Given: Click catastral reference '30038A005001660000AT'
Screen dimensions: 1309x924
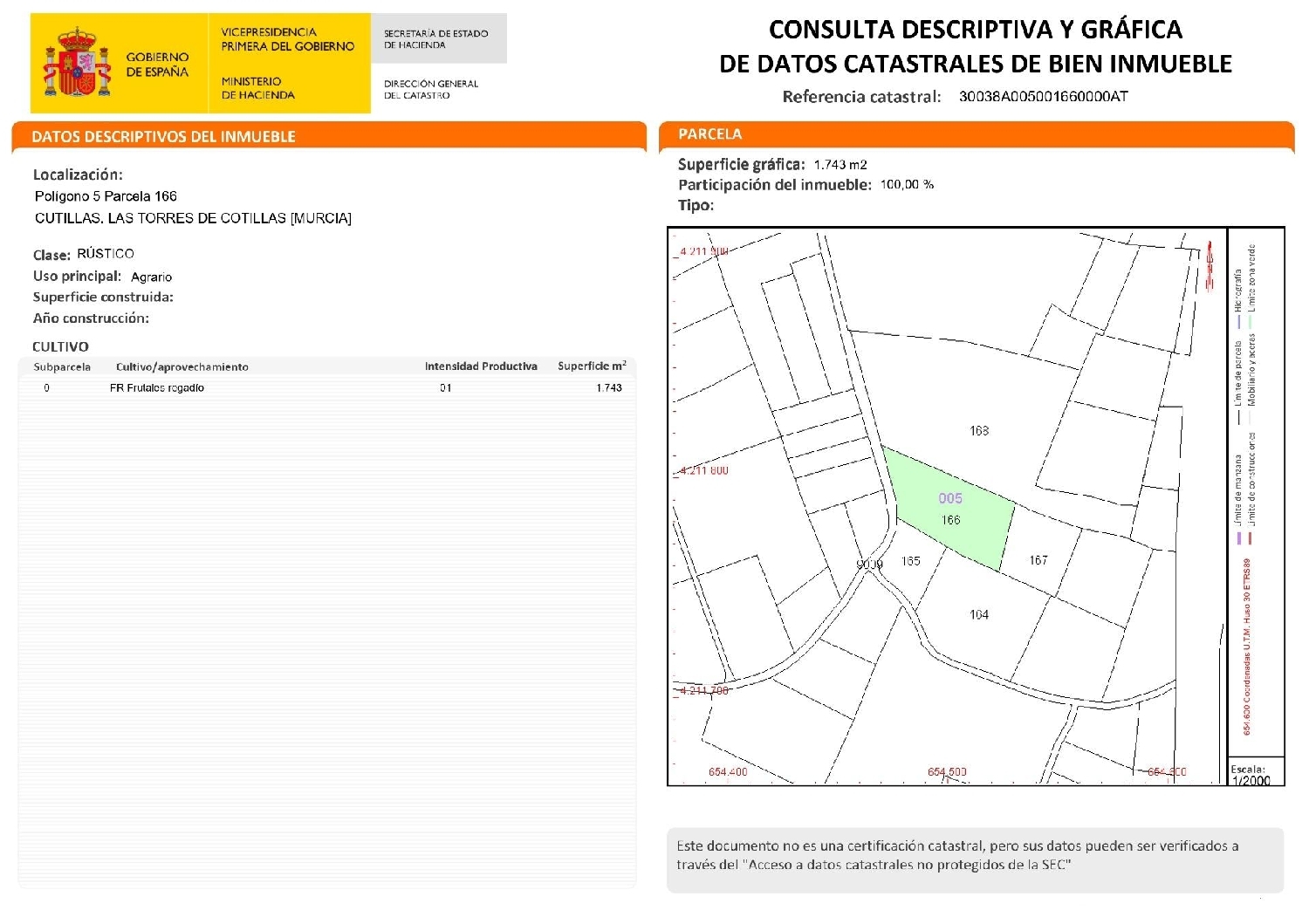Looking at the screenshot, I should [x=1043, y=96].
